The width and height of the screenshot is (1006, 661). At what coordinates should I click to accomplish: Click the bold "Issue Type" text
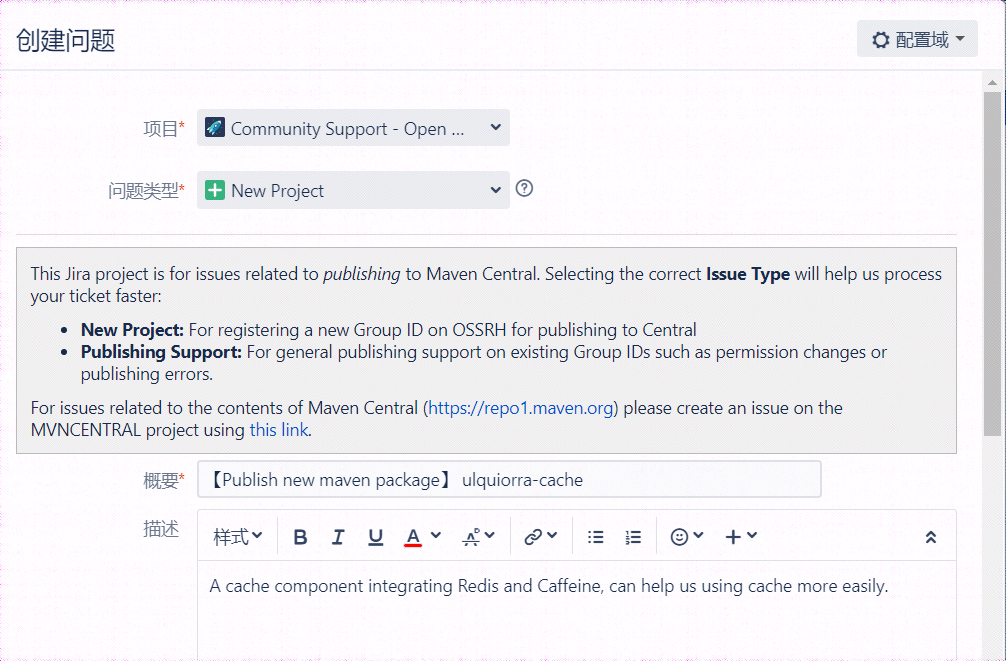(747, 274)
